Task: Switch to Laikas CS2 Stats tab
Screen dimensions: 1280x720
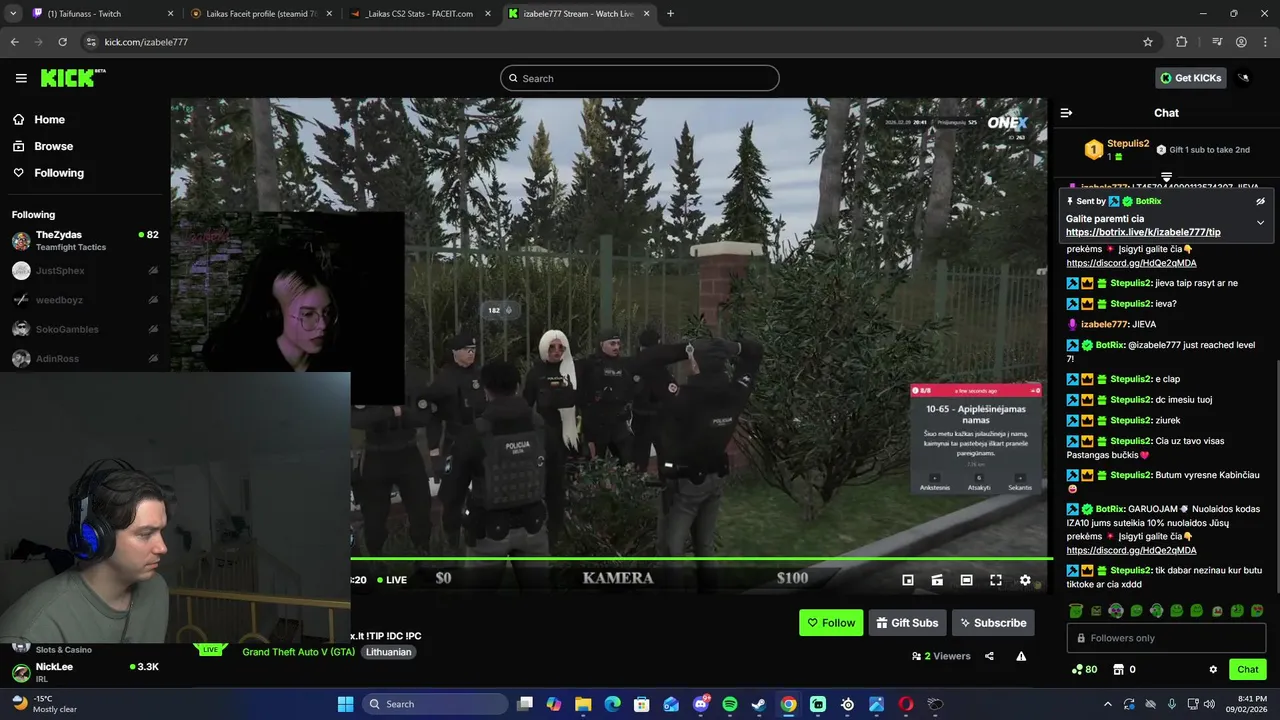Action: [x=420, y=14]
